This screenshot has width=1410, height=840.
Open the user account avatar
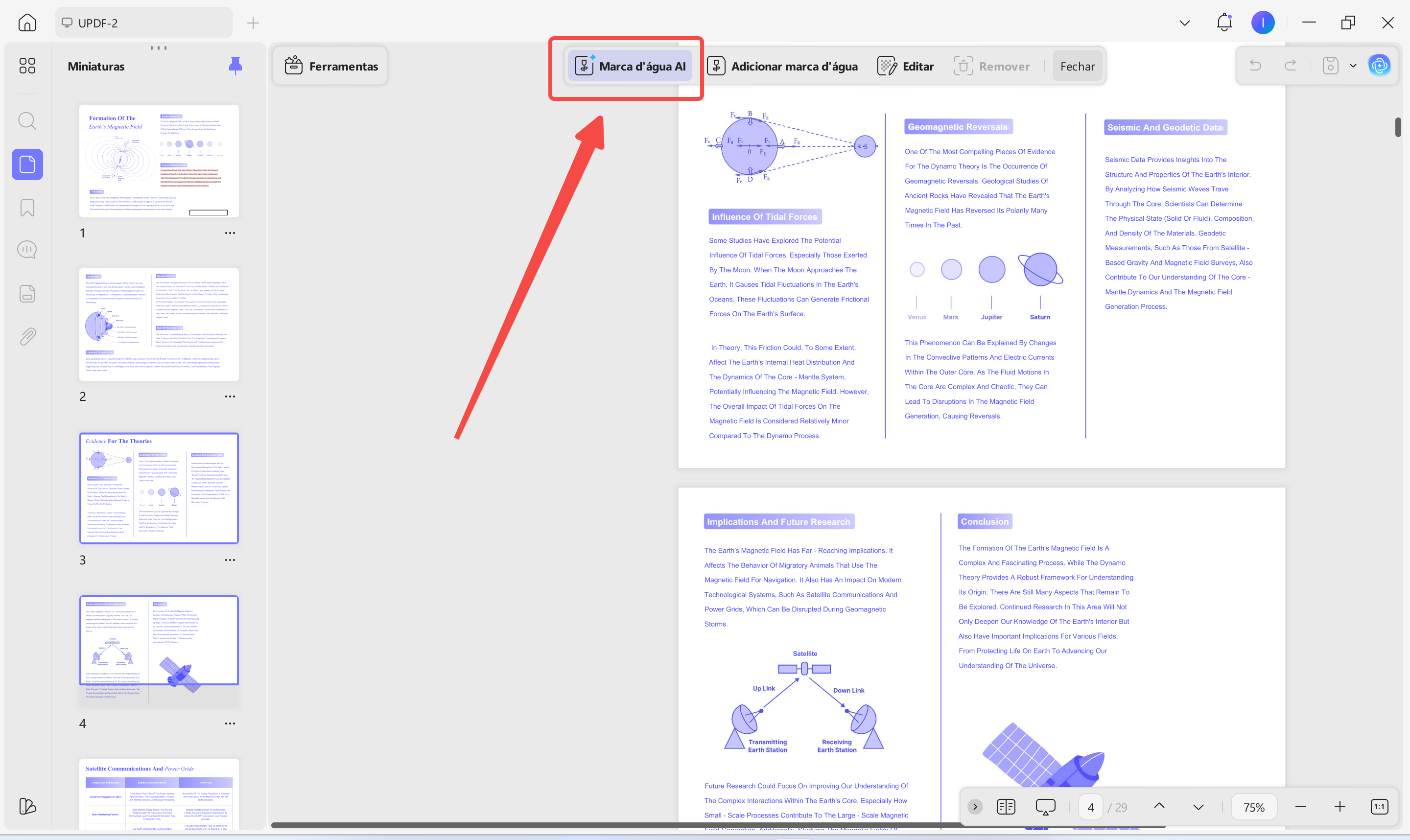click(x=1262, y=23)
